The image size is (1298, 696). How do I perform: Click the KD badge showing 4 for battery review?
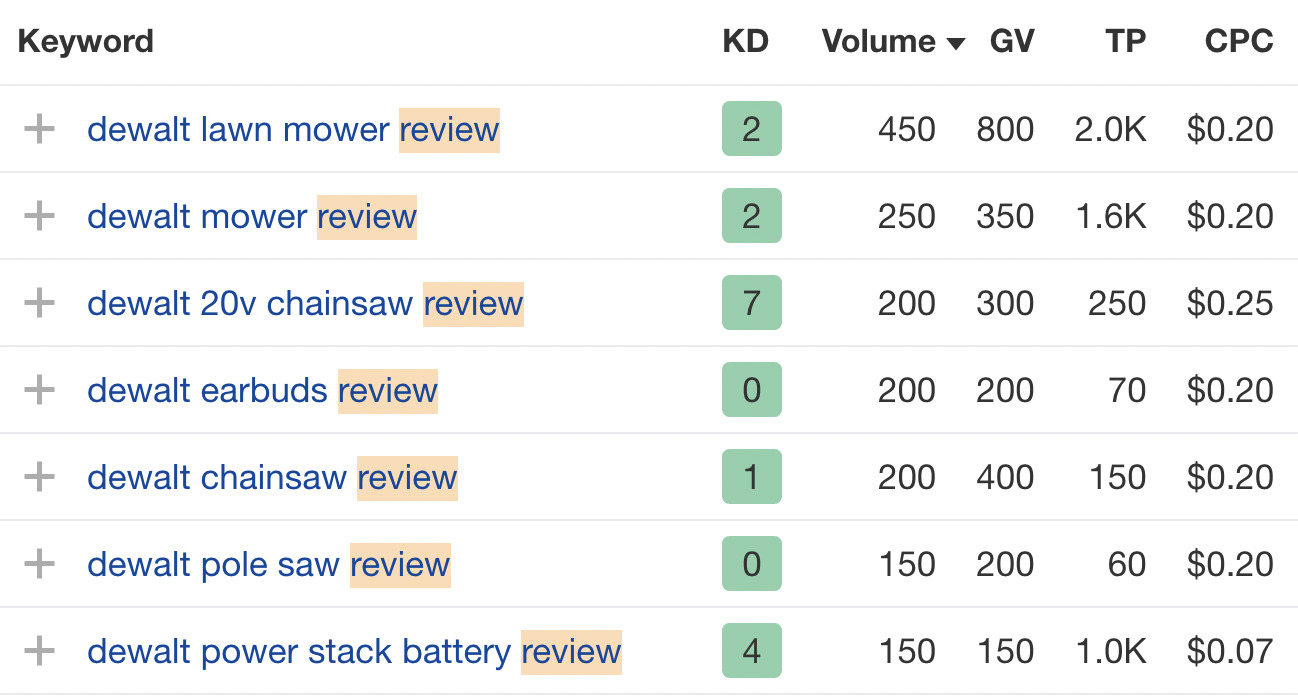coord(751,651)
